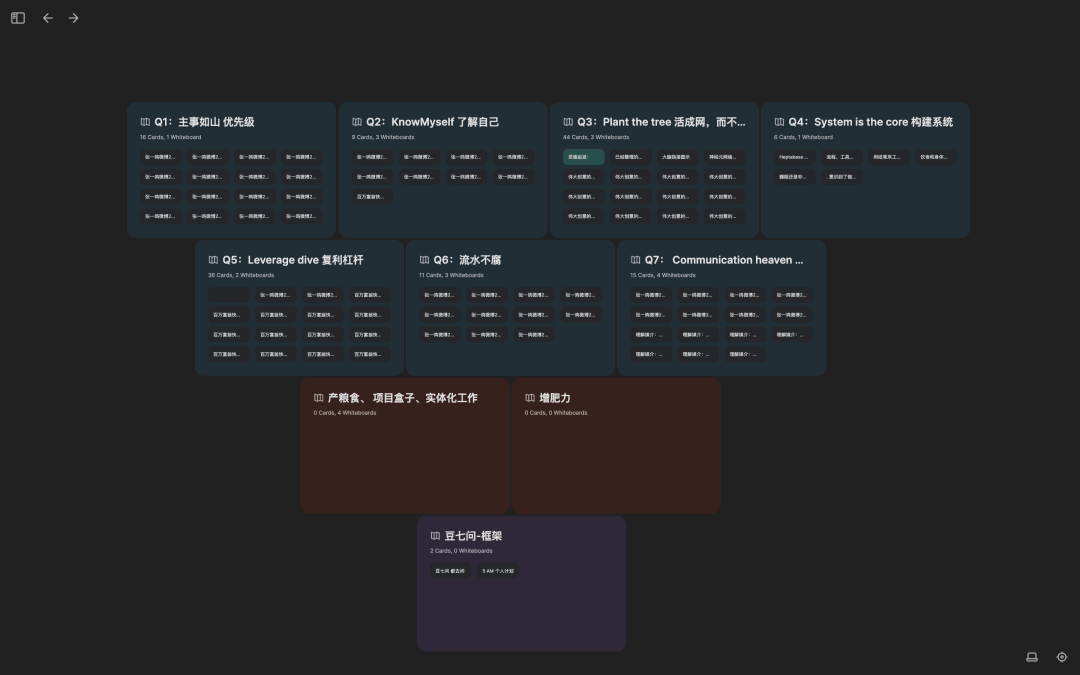
Task: Open the Q1：主事如山 优先级 title
Action: 205,122
